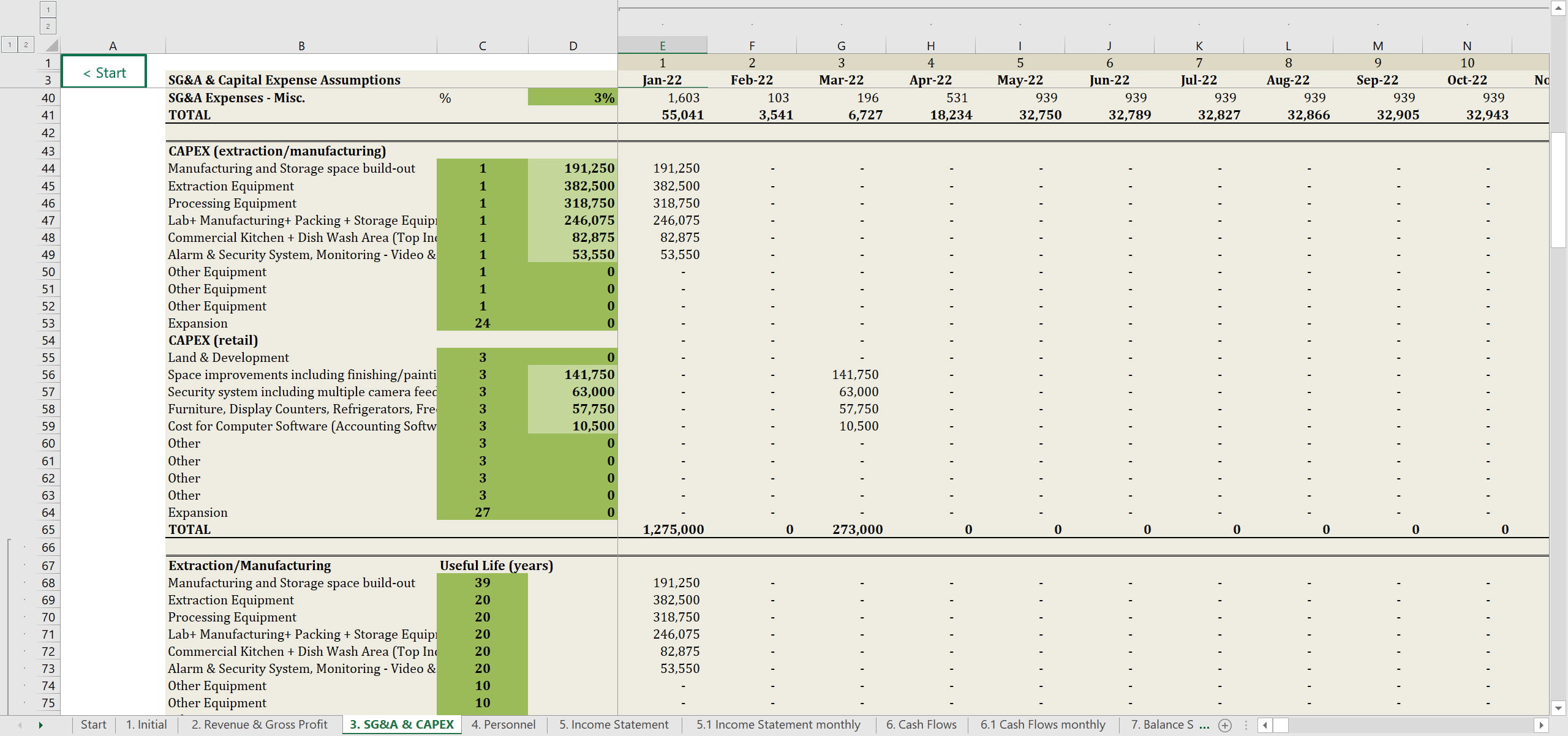Collapse row outline to level 1
The width and height of the screenshot is (1568, 736).
9,44
